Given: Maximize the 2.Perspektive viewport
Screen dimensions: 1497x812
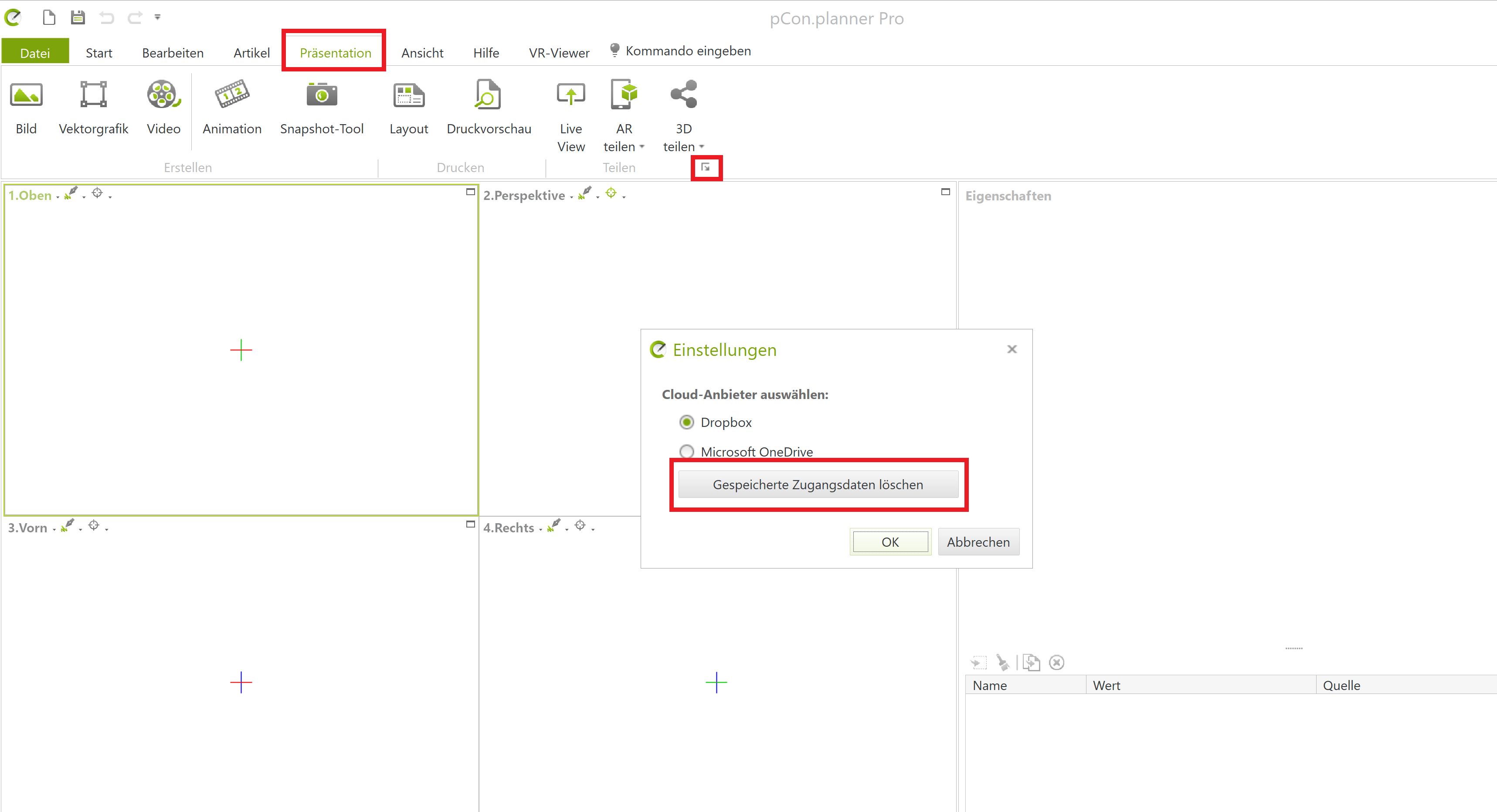Looking at the screenshot, I should tap(946, 192).
